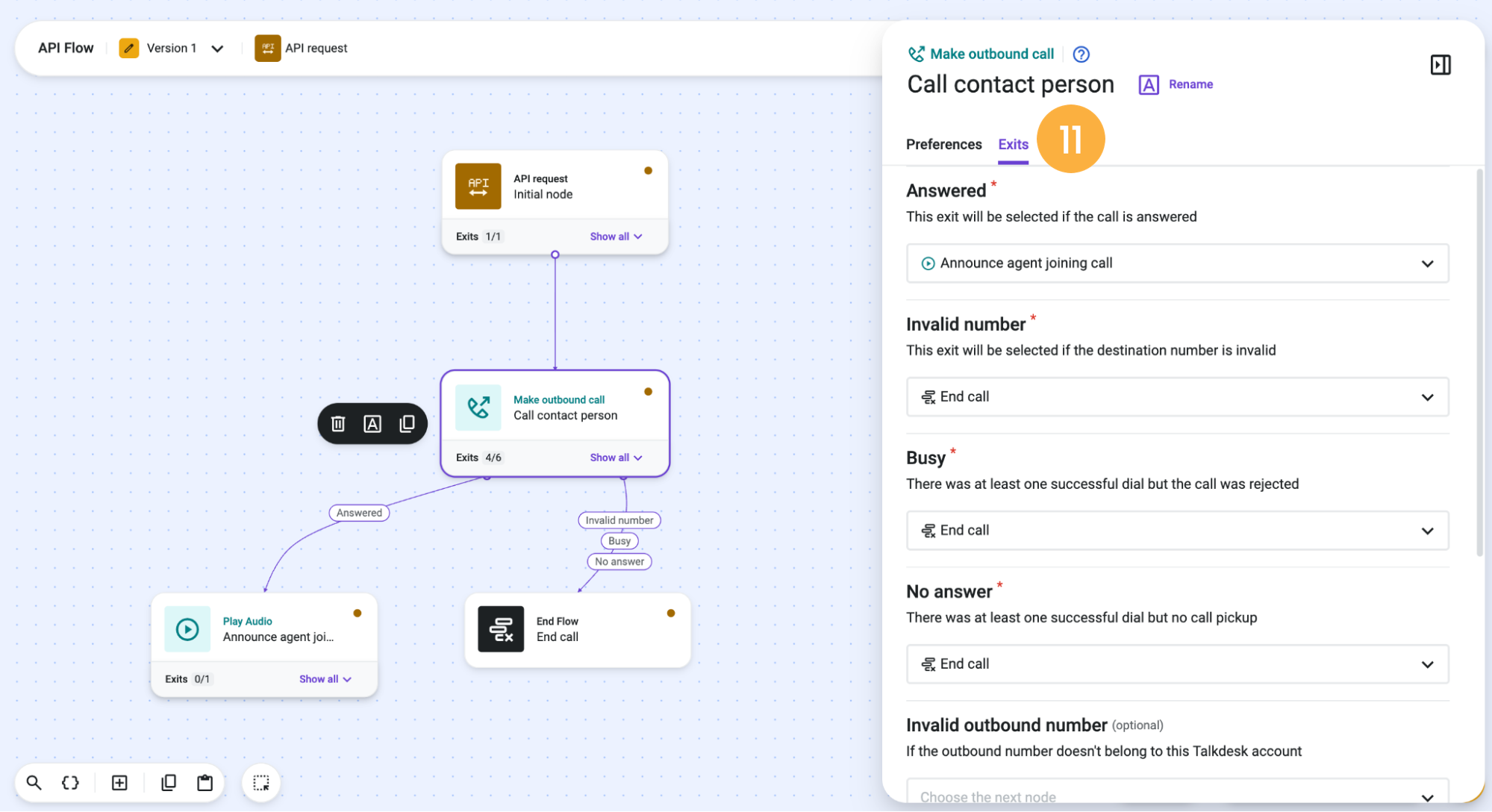Open the Busy exit dropdown
1492x812 pixels.
click(1177, 530)
